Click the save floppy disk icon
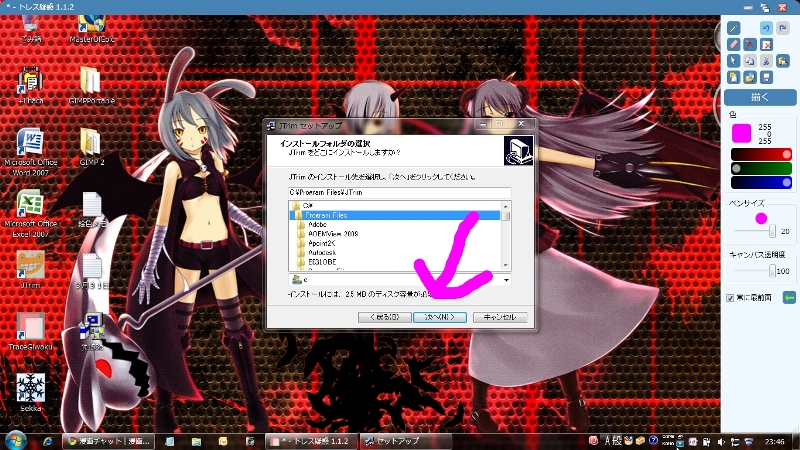The width and height of the screenshot is (800, 450). click(766, 77)
